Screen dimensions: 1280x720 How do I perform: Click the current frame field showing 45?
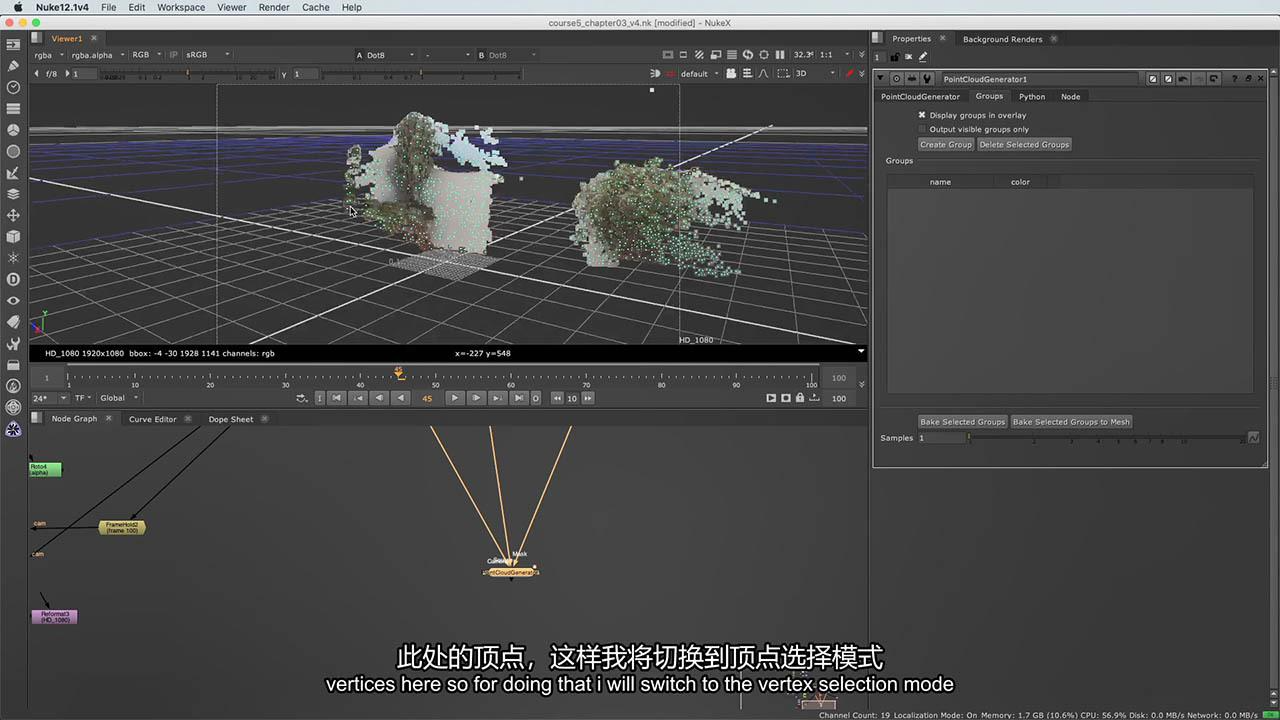click(x=427, y=398)
